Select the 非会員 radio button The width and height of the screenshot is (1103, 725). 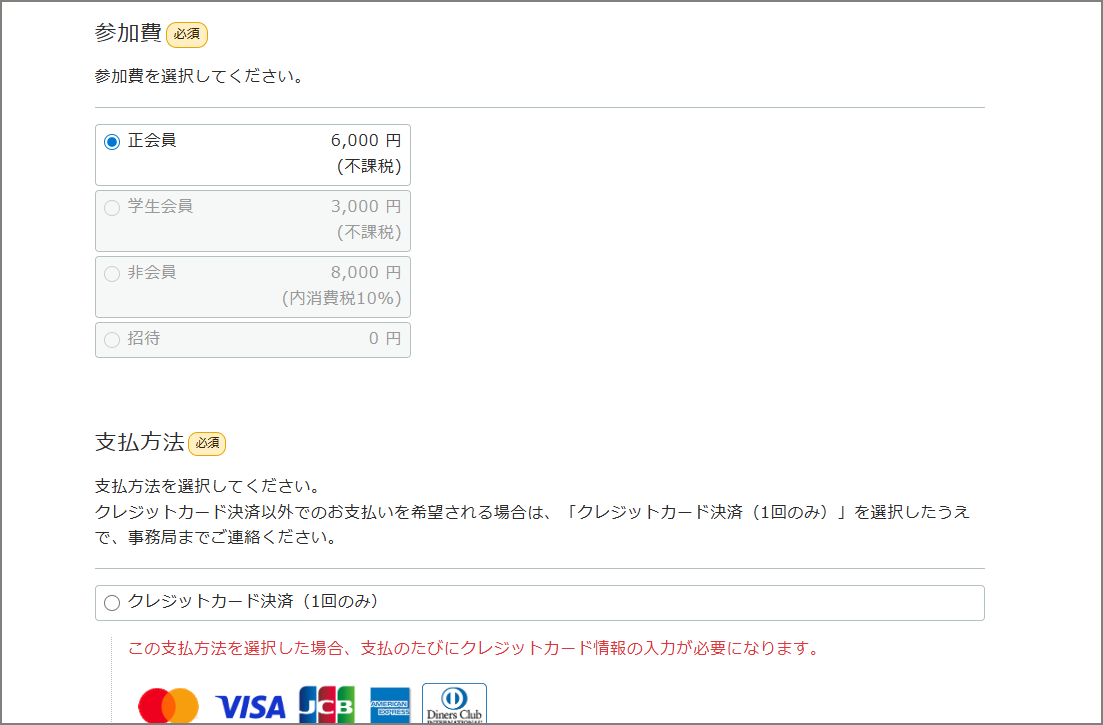coord(112,274)
